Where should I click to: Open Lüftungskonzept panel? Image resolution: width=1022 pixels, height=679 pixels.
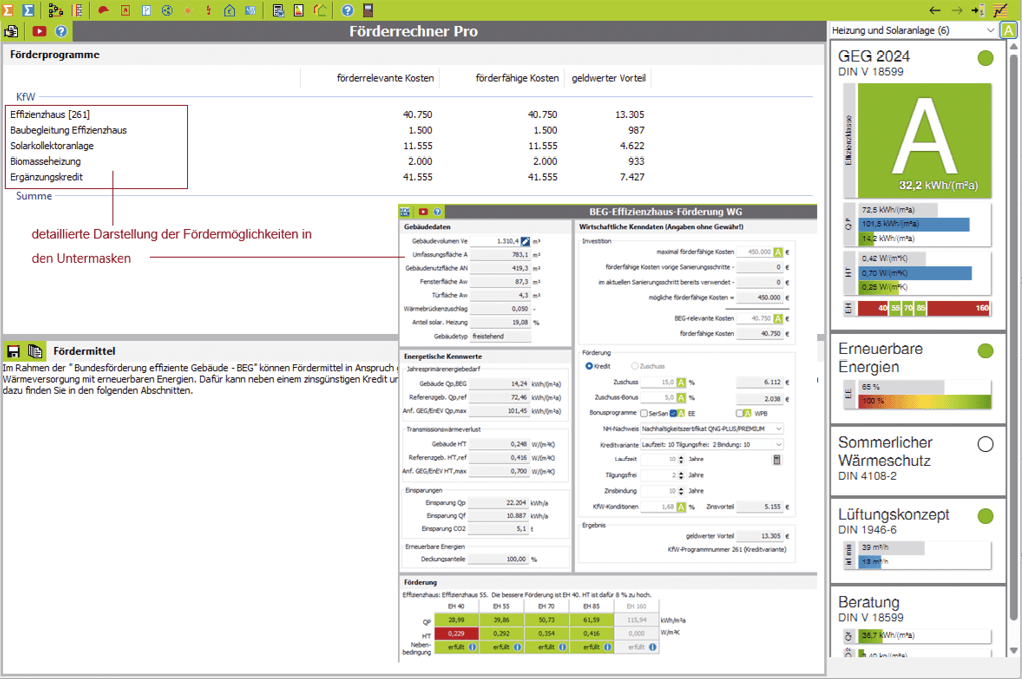point(918,540)
